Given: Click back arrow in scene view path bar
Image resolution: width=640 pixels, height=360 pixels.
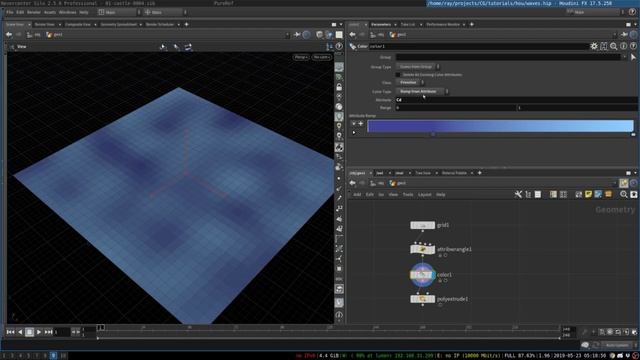Looking at the screenshot, I should click(9, 35).
